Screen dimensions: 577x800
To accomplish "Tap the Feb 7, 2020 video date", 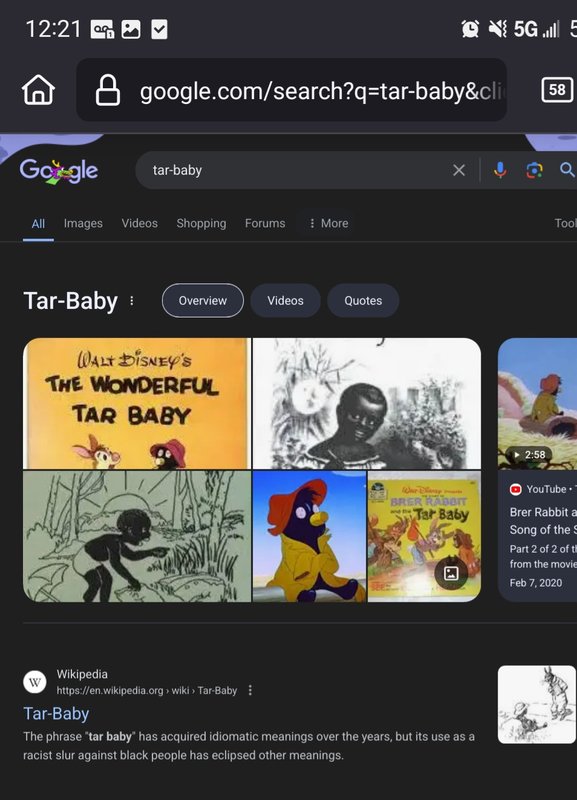I will [x=536, y=583].
